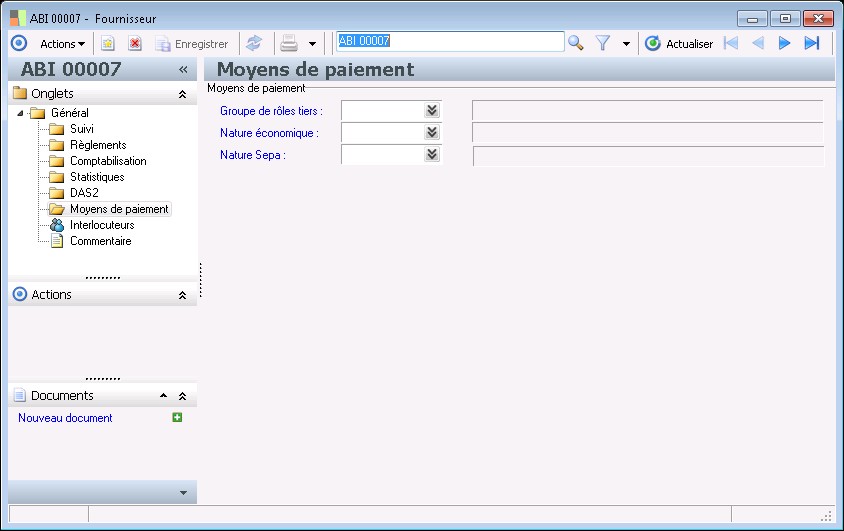Click the Nature Sepa label
The width and height of the screenshot is (844, 531).
[x=252, y=155]
